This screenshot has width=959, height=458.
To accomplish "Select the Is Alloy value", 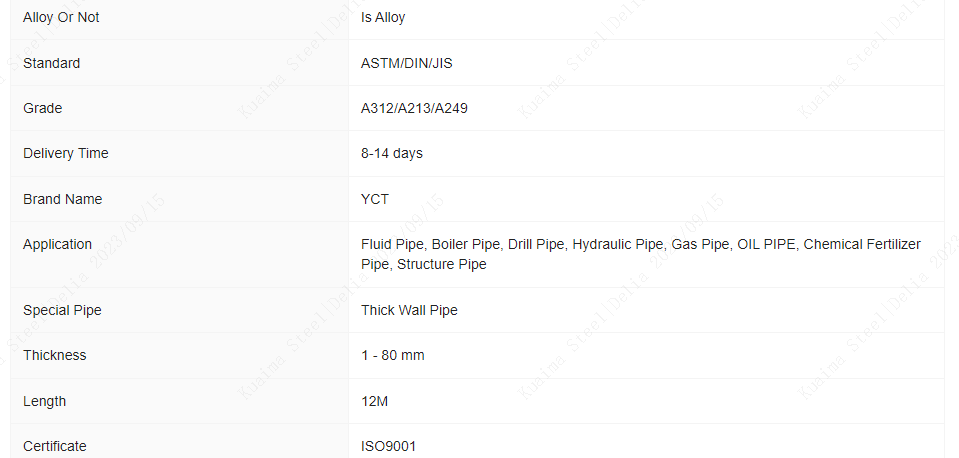I will [x=383, y=18].
